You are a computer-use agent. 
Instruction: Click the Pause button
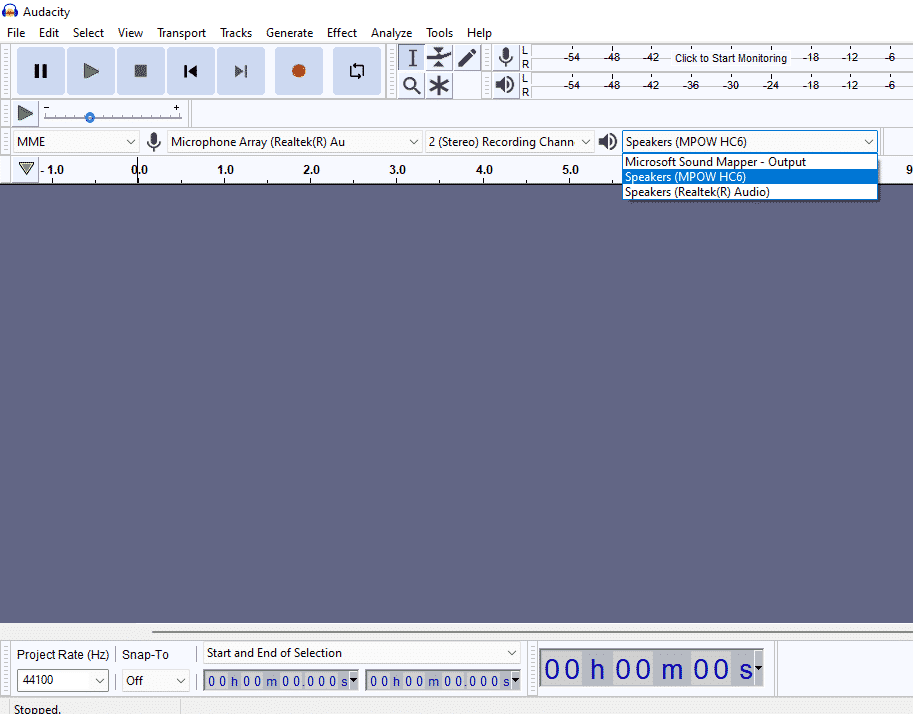(x=41, y=71)
